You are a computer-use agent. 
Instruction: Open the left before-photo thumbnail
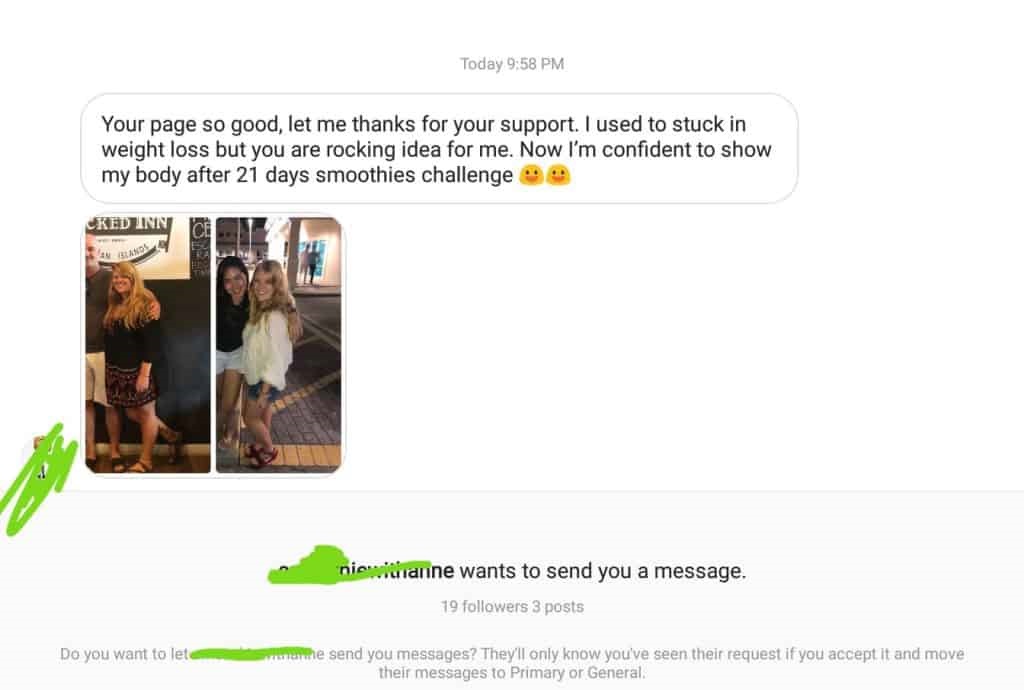[148, 345]
